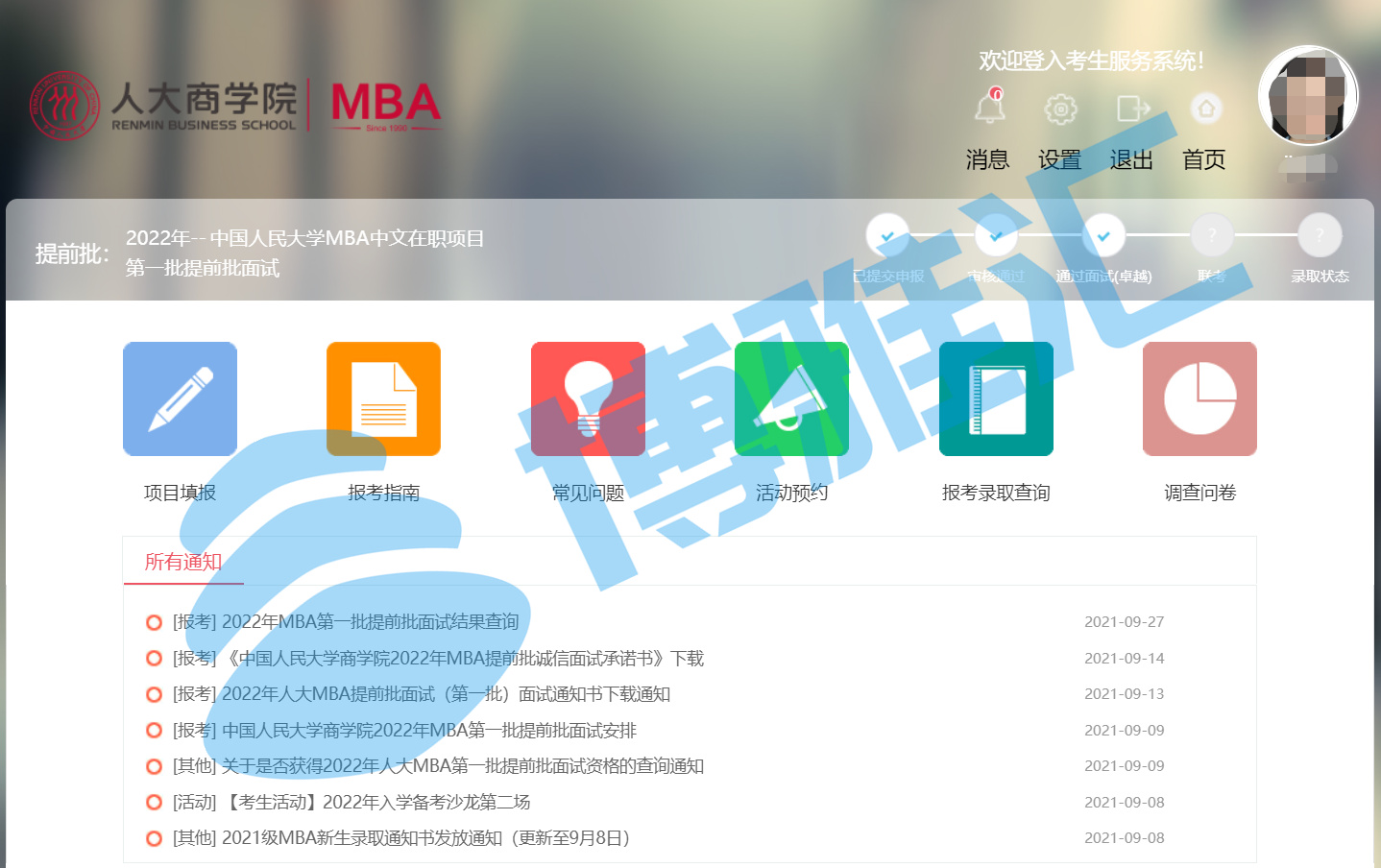Click the 消息 text label

988,159
